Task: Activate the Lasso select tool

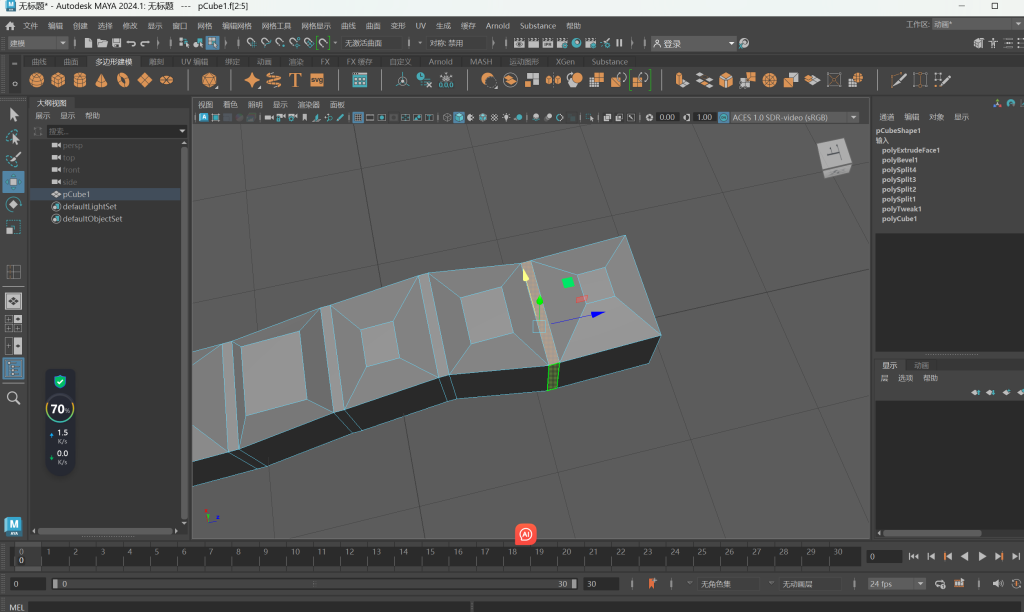Action: pyautogui.click(x=14, y=137)
